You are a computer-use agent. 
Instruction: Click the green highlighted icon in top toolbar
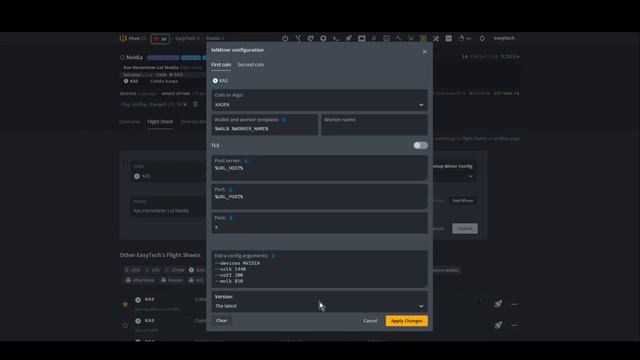click(x=423, y=38)
